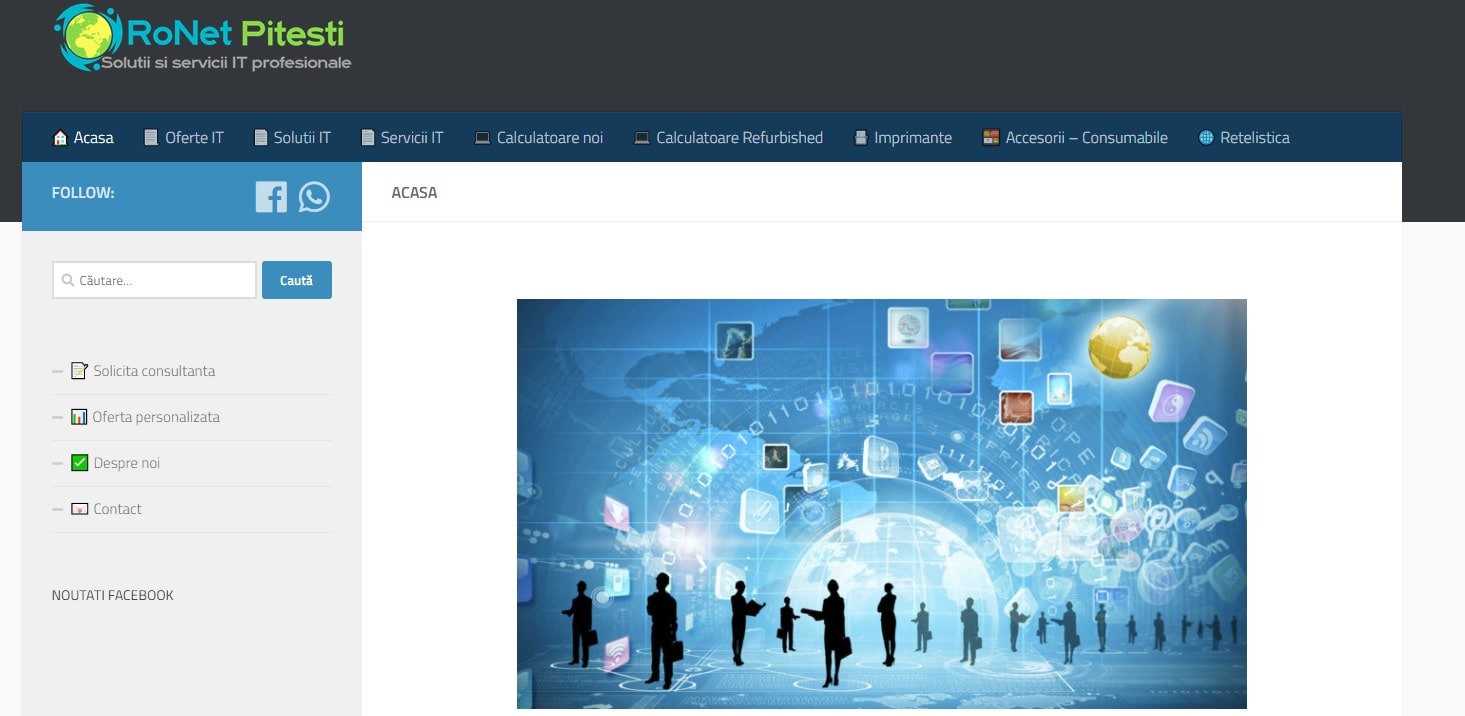Click the envelope icon beside Contact
The image size is (1465, 716).
coord(79,509)
